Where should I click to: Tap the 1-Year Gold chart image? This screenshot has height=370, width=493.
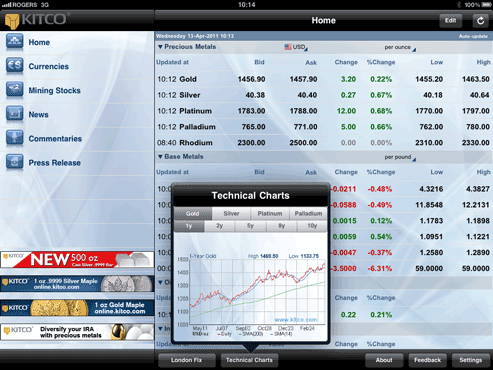point(250,294)
